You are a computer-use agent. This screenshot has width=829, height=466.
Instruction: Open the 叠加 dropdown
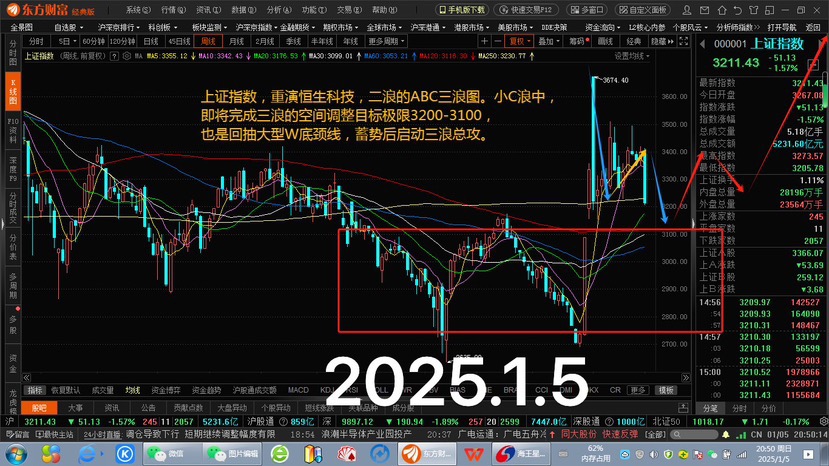[x=548, y=41]
